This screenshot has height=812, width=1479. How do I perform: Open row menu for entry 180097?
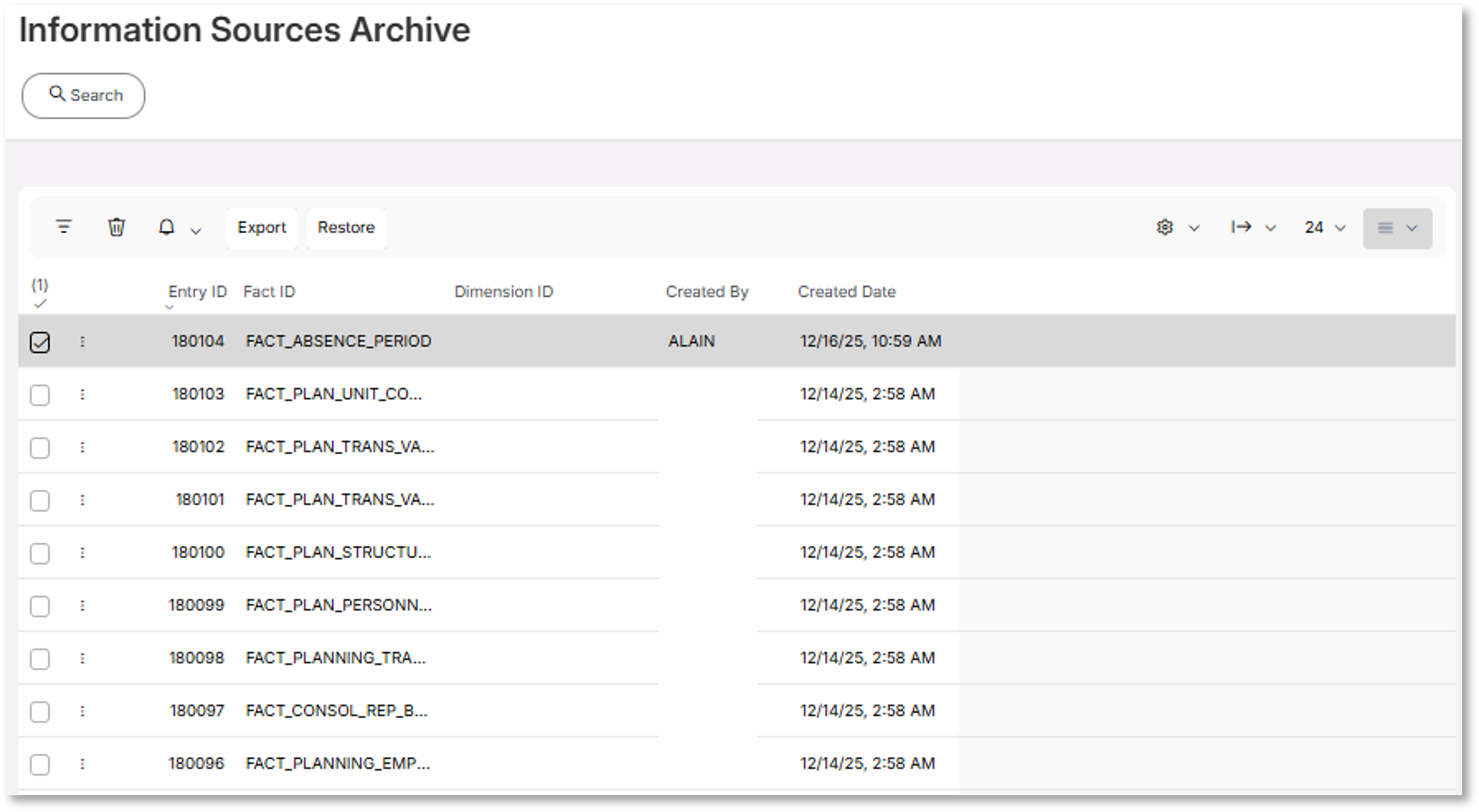click(x=82, y=712)
